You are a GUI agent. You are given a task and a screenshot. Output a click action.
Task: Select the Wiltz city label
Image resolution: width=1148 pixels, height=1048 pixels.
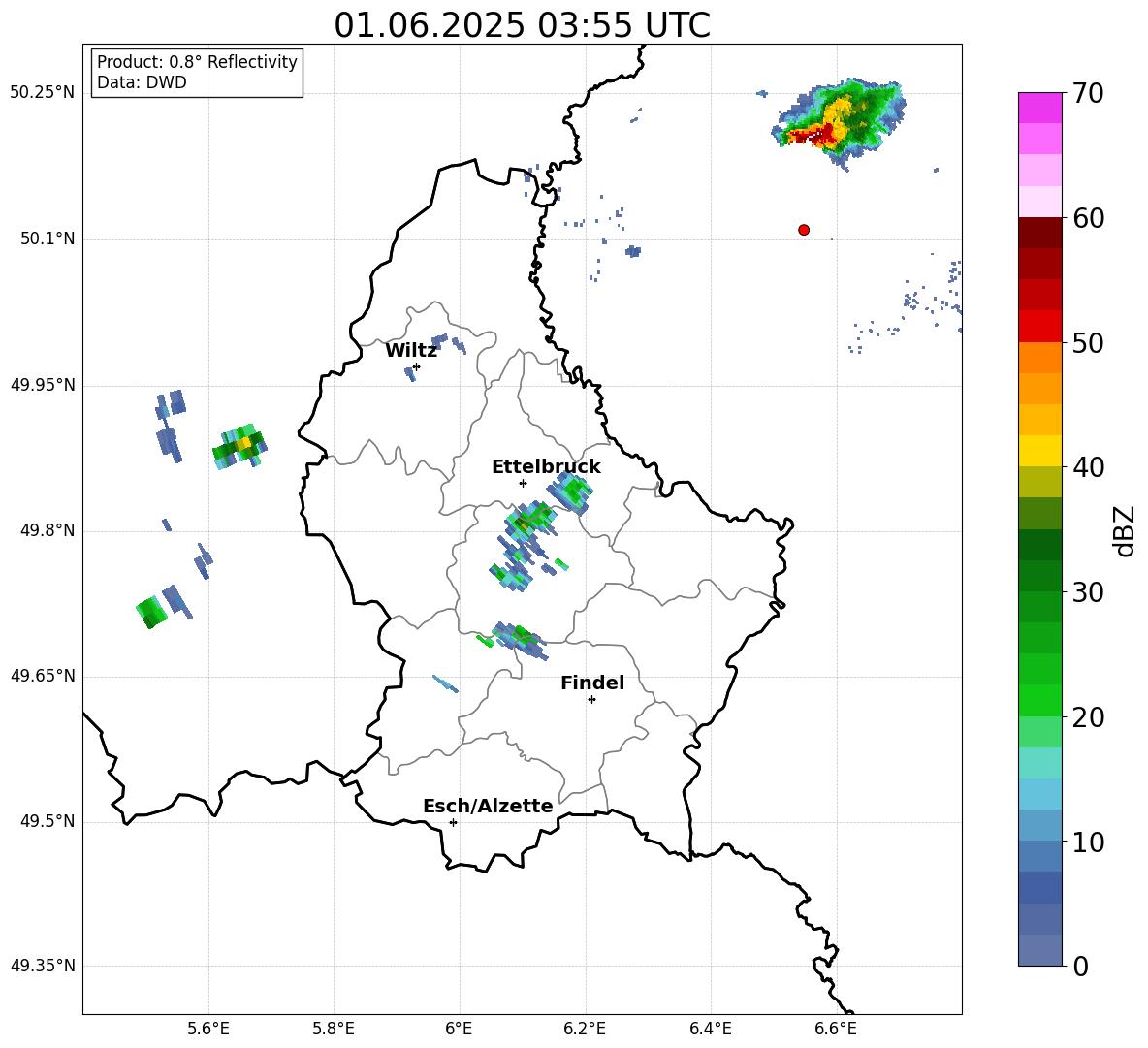411,351
